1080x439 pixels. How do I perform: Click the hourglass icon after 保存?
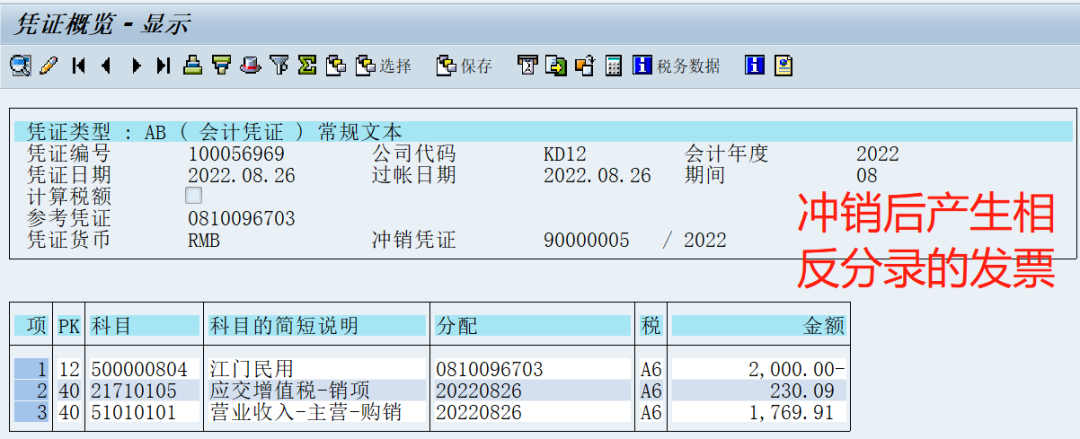528,65
